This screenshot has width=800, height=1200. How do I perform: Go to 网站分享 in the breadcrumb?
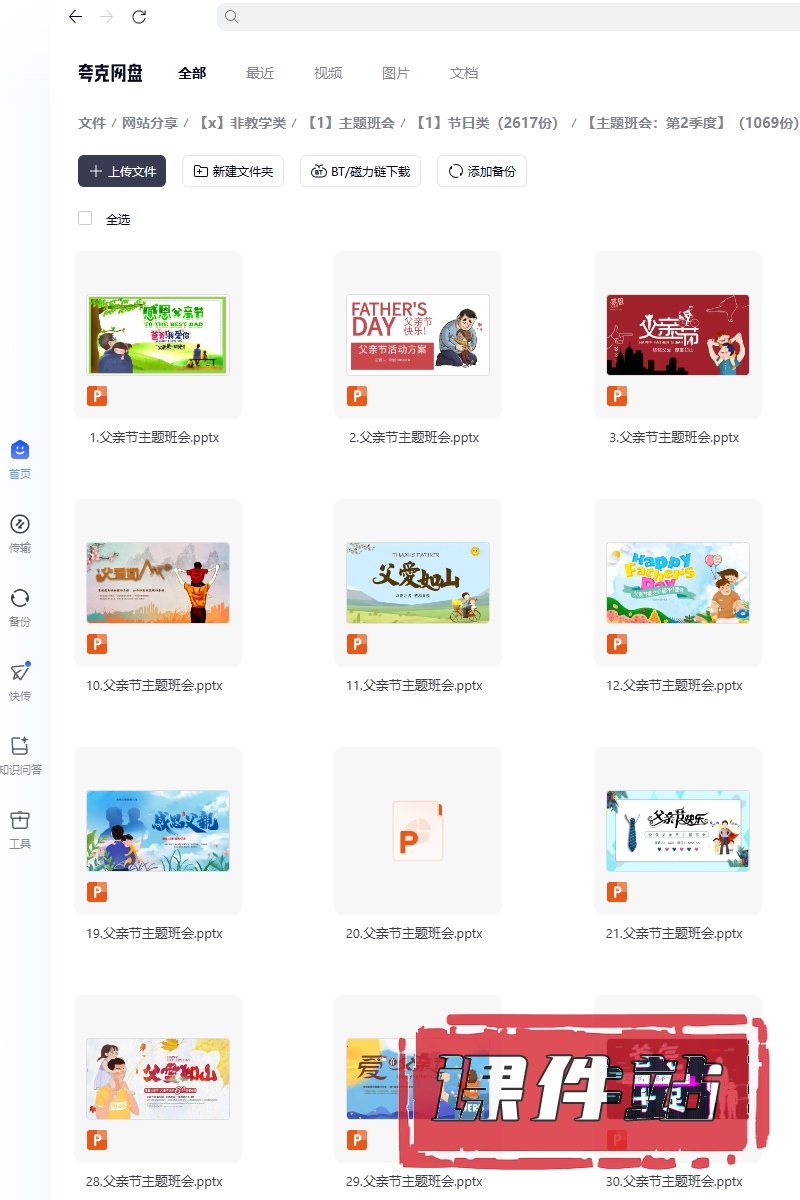tap(150, 123)
